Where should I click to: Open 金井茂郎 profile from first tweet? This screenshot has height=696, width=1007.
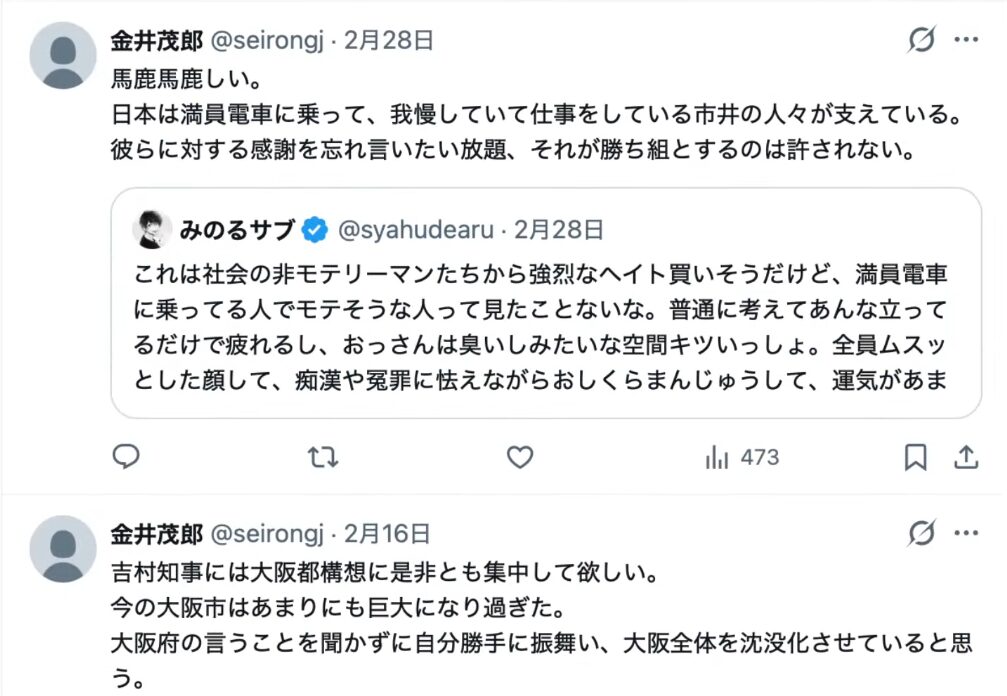[x=157, y=41]
